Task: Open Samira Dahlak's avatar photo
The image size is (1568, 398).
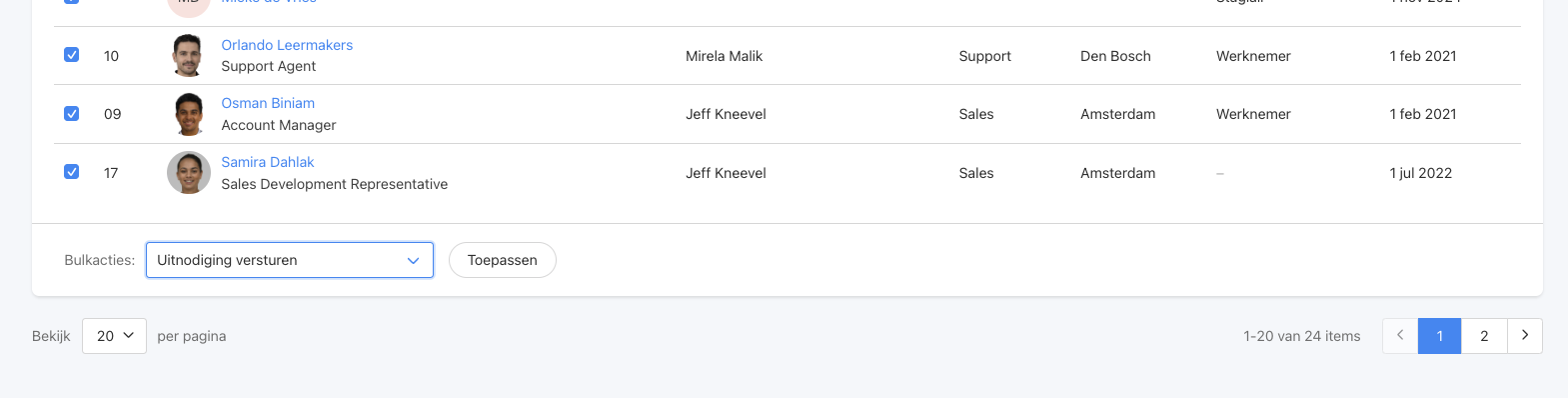Action: [x=188, y=173]
